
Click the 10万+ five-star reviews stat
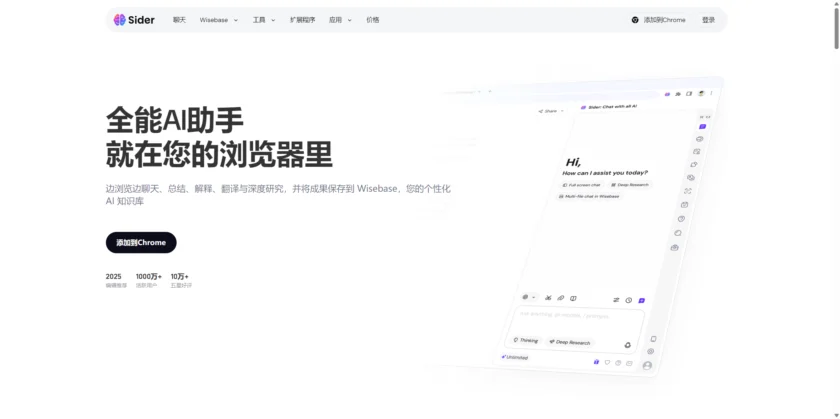click(x=181, y=281)
